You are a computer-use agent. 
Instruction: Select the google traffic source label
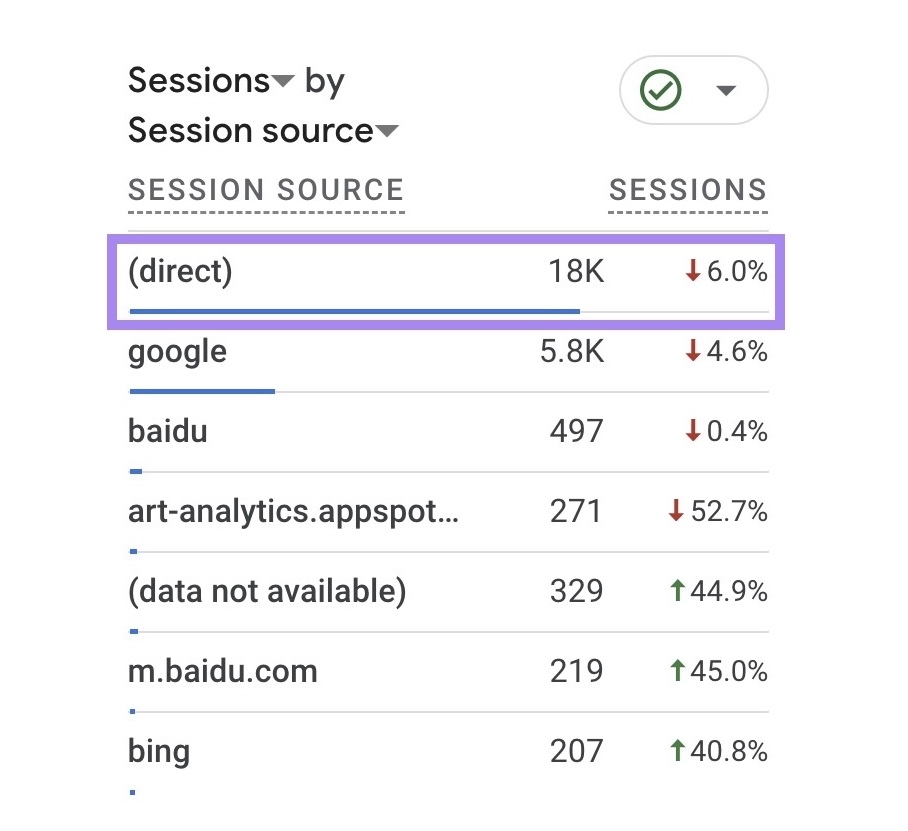point(176,351)
